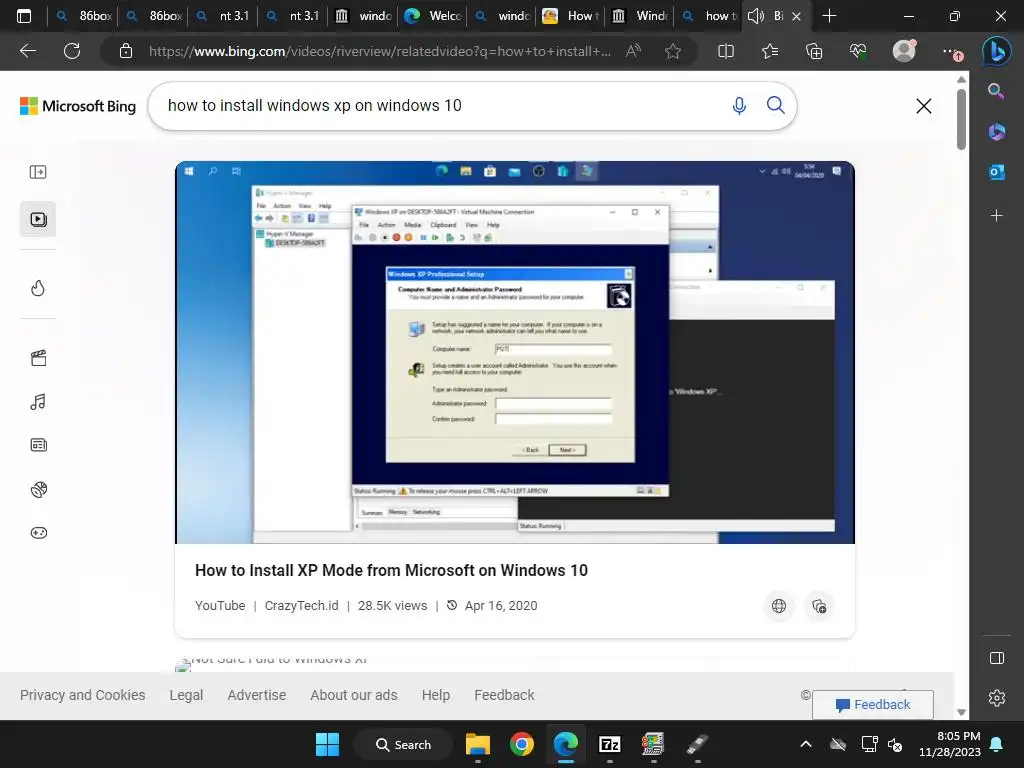The width and height of the screenshot is (1024, 768).
Task: Open video title How to Install XP Mode
Action: [x=391, y=570]
